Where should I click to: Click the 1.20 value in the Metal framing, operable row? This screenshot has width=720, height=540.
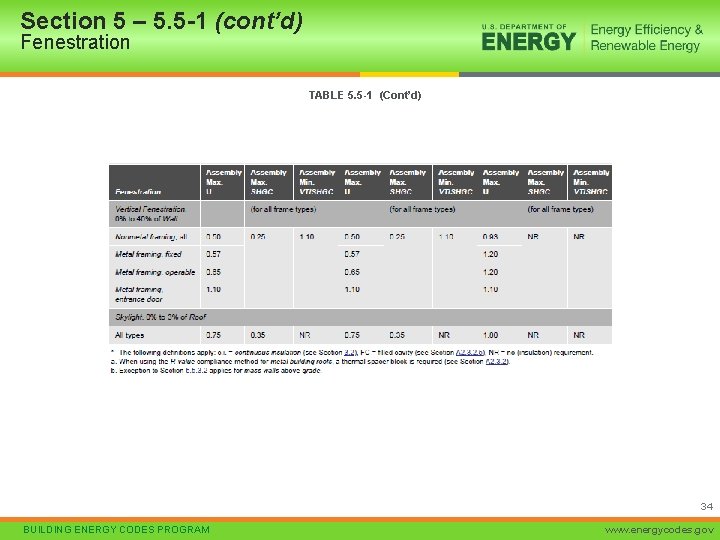pos(490,272)
